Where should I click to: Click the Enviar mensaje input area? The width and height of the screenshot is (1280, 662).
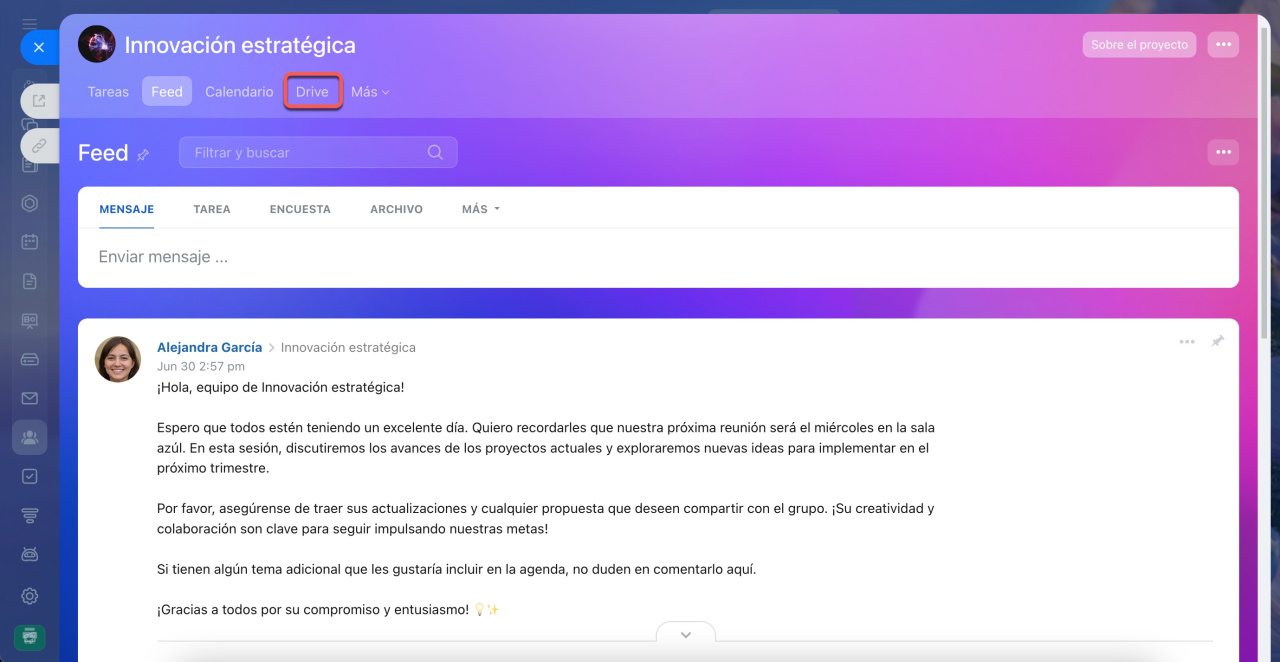(658, 257)
